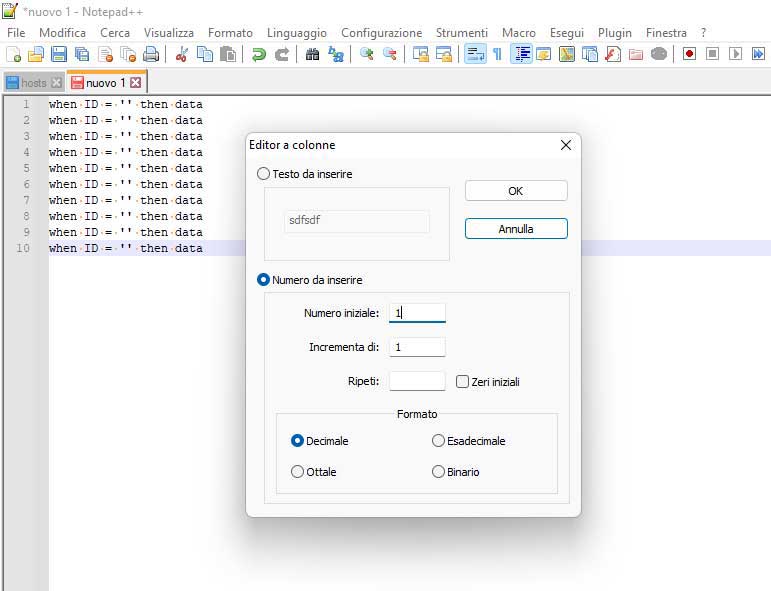Screen dimensions: 771x591
Task: Open Find with the binoculars icon
Action: pos(313,54)
